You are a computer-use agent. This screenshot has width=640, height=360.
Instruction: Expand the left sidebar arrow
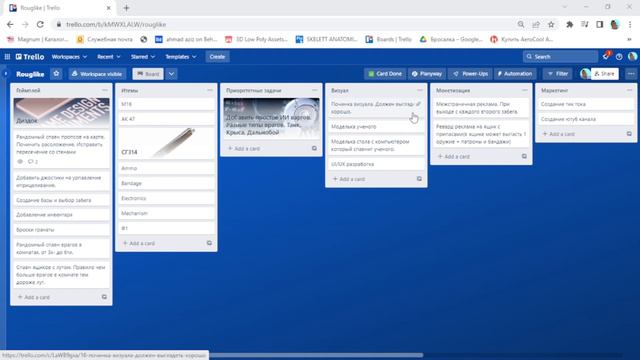pos(6,74)
